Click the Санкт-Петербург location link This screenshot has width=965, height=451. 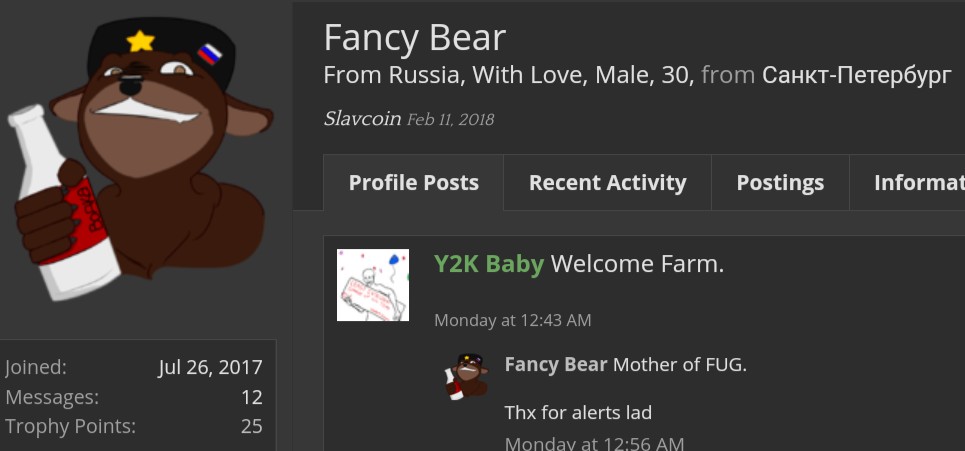[x=857, y=75]
